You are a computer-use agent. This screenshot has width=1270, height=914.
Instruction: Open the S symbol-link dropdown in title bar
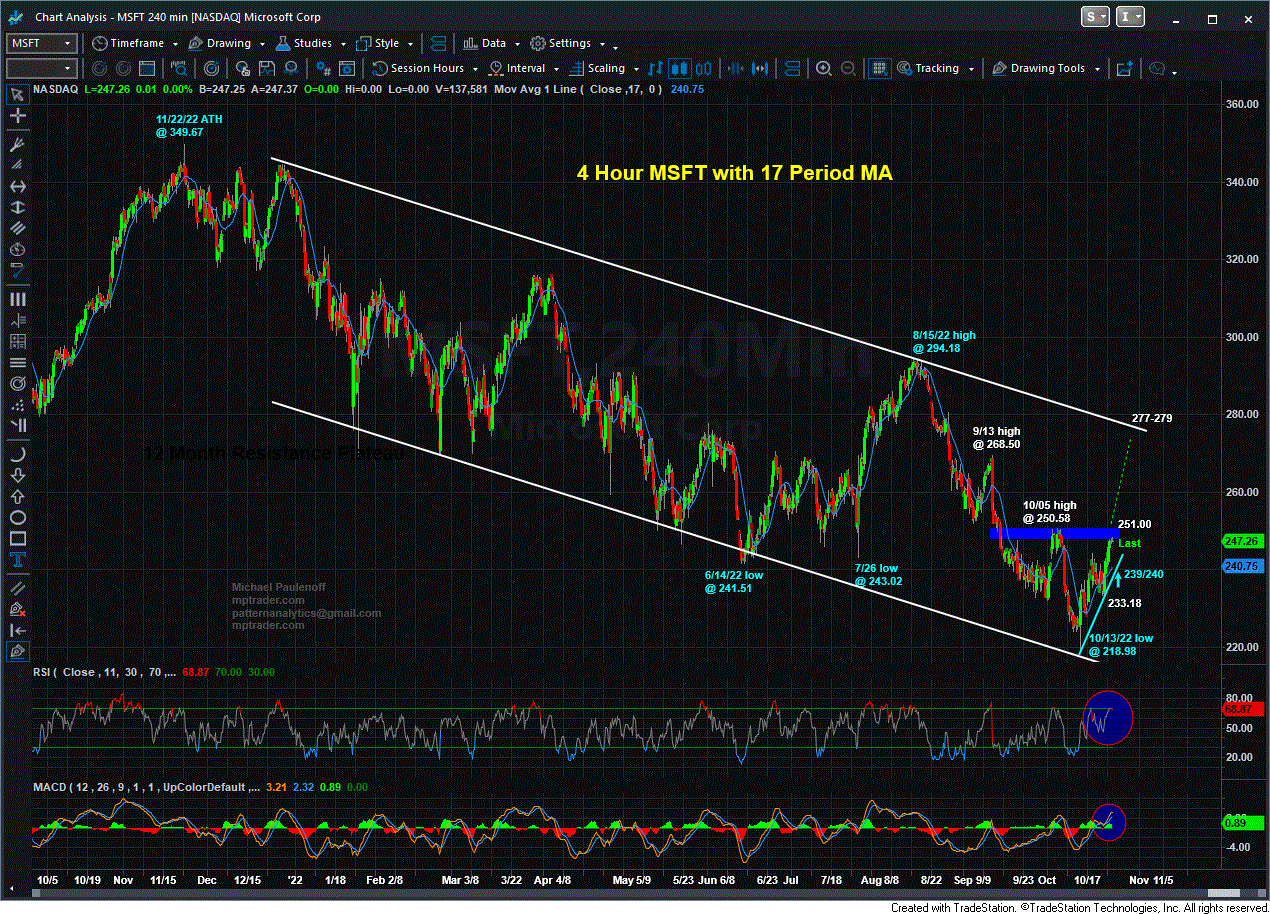pos(1095,17)
